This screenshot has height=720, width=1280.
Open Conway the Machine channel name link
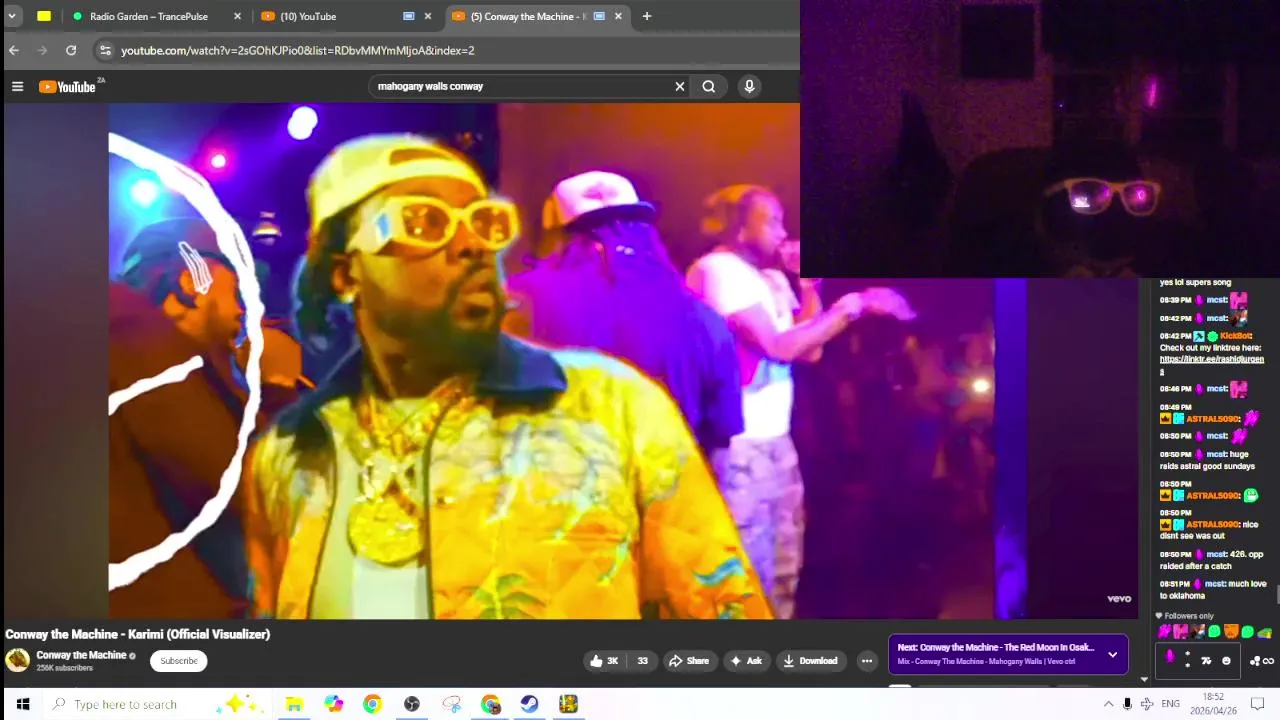[81, 656]
